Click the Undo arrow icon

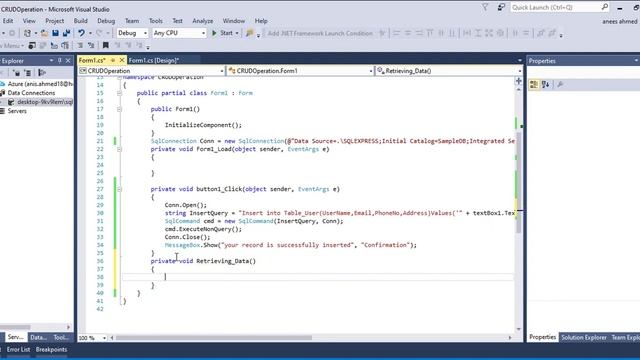coord(81,33)
